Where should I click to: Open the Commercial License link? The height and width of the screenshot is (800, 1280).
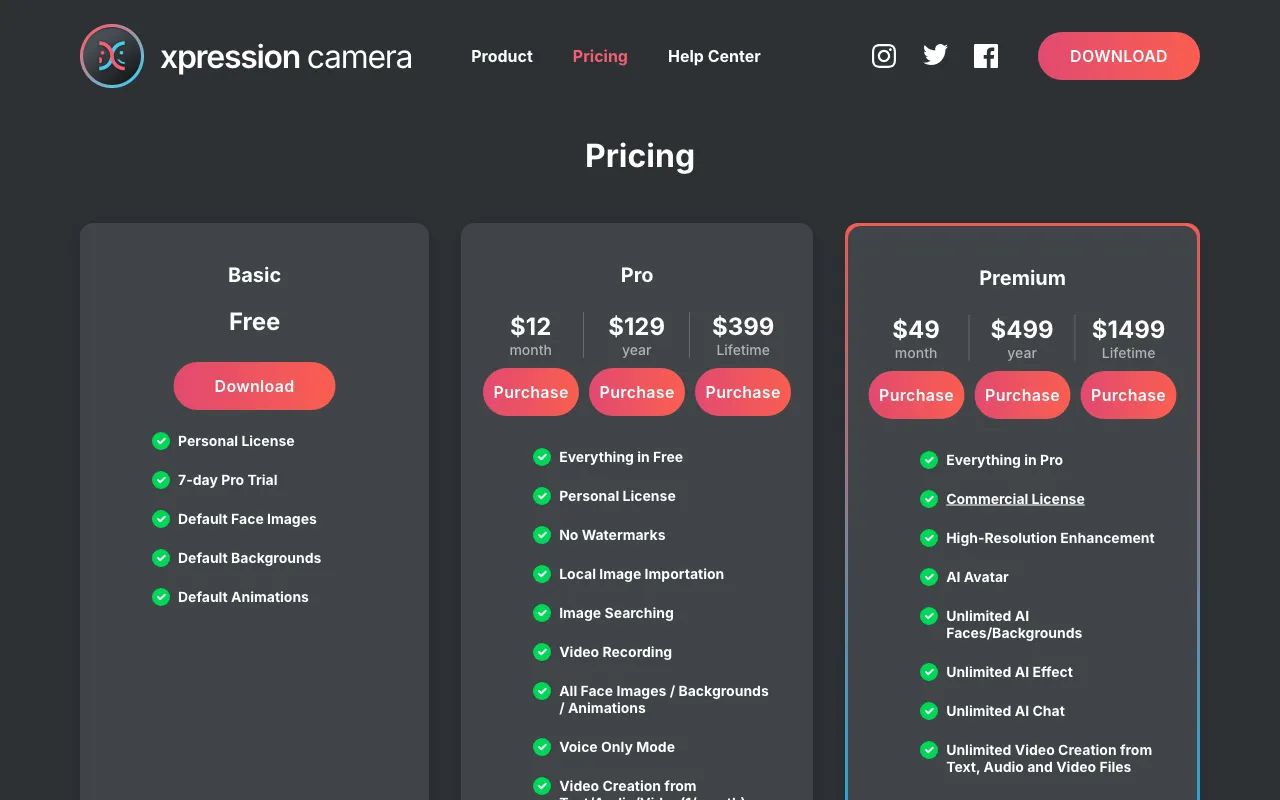coord(1015,499)
